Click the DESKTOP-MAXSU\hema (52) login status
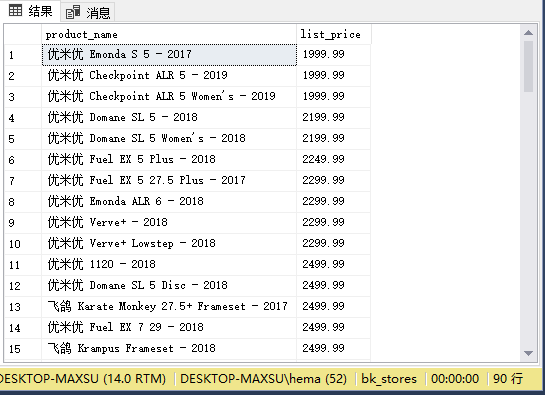This screenshot has width=545, height=395. click(263, 378)
